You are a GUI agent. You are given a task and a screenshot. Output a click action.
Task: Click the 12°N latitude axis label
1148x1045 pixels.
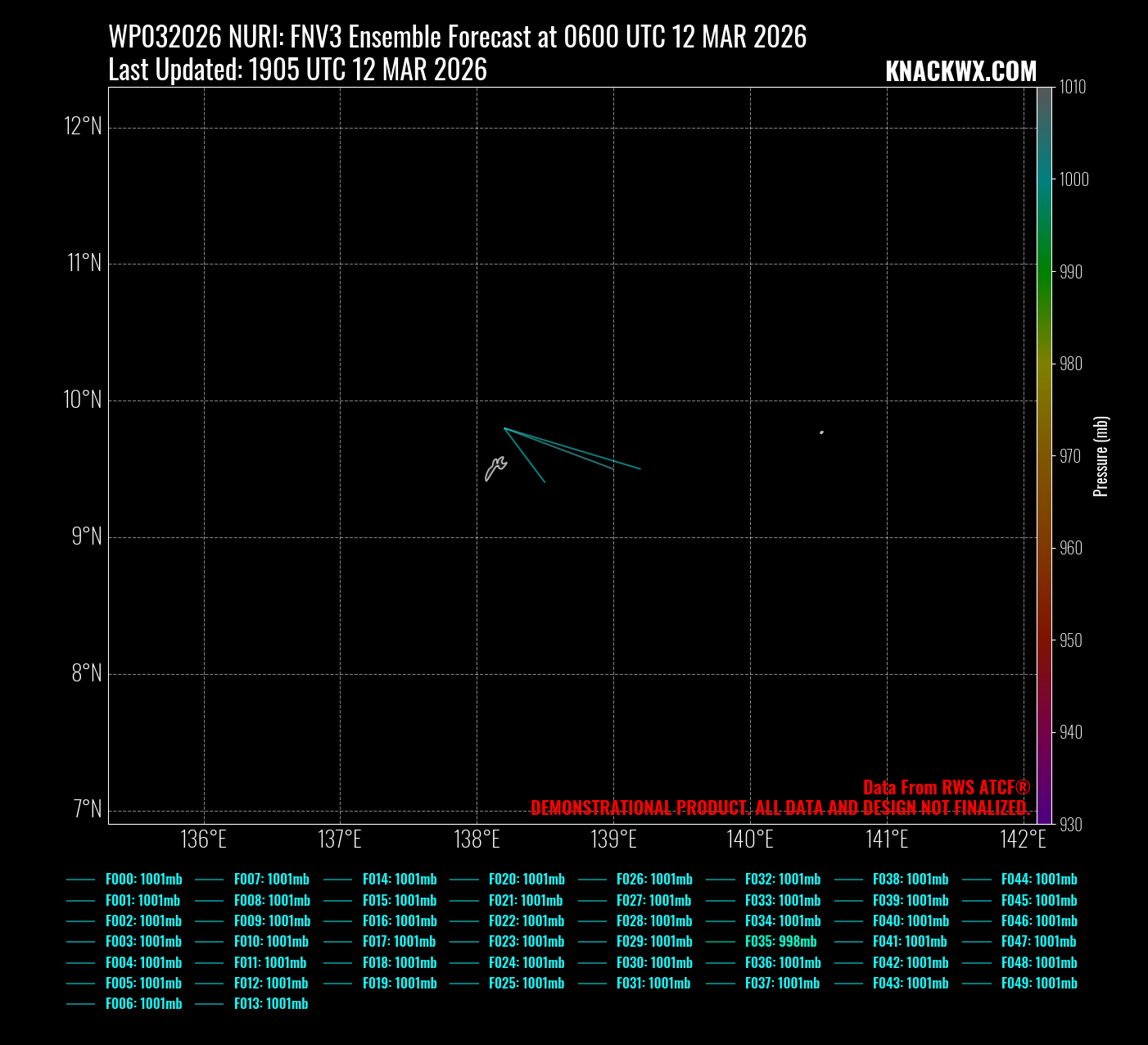[x=84, y=127]
